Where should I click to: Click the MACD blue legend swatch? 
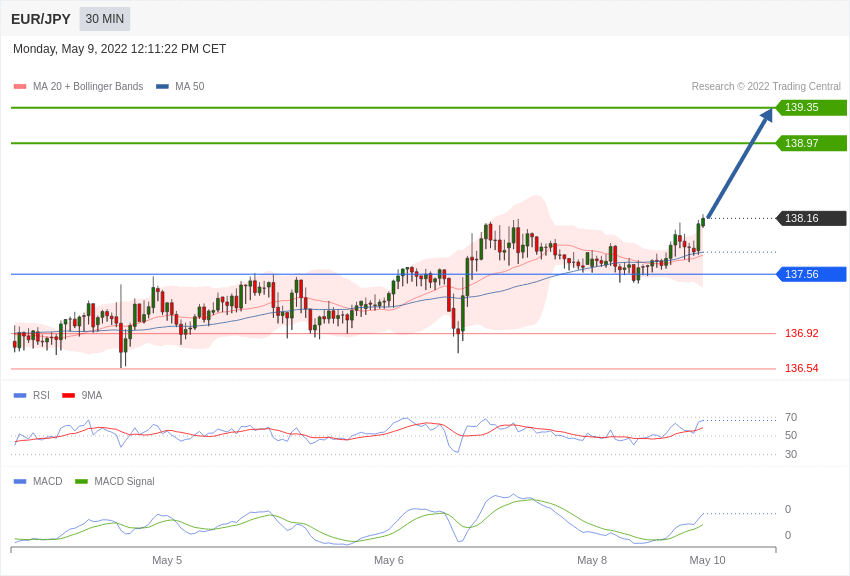tap(20, 481)
